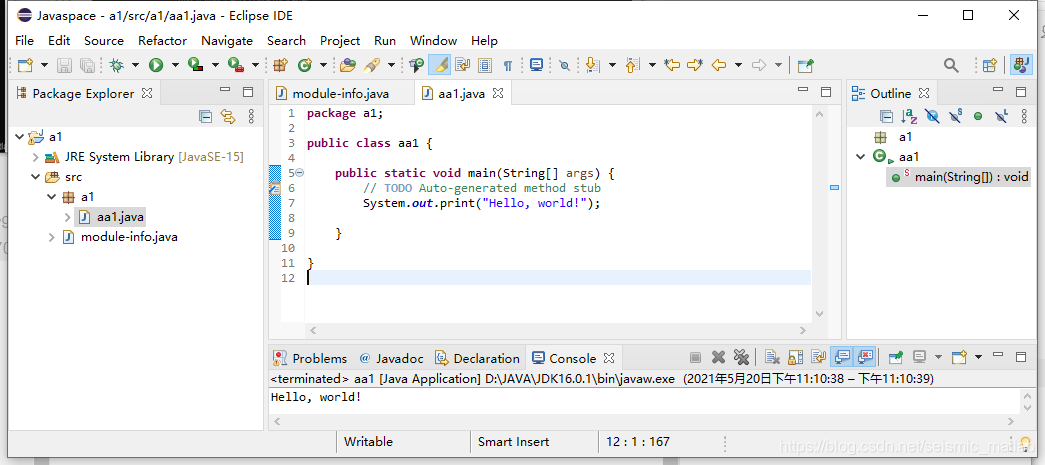Switch to the Javadoc tab
This screenshot has width=1045, height=465.
coord(391,358)
